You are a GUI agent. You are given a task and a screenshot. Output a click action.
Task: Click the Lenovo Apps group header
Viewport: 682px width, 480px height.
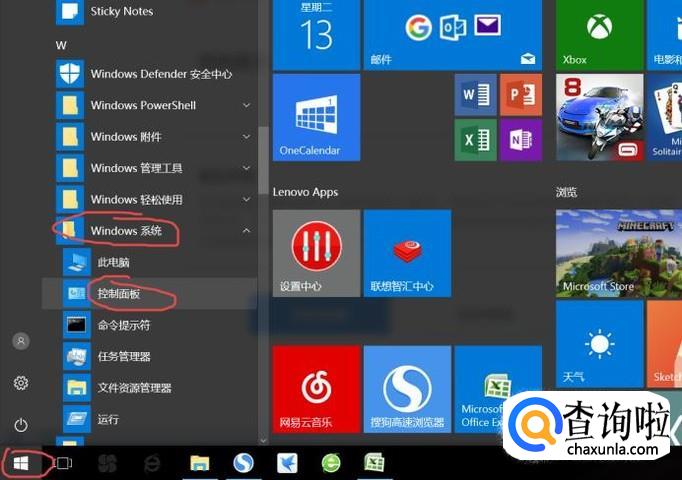[305, 192]
